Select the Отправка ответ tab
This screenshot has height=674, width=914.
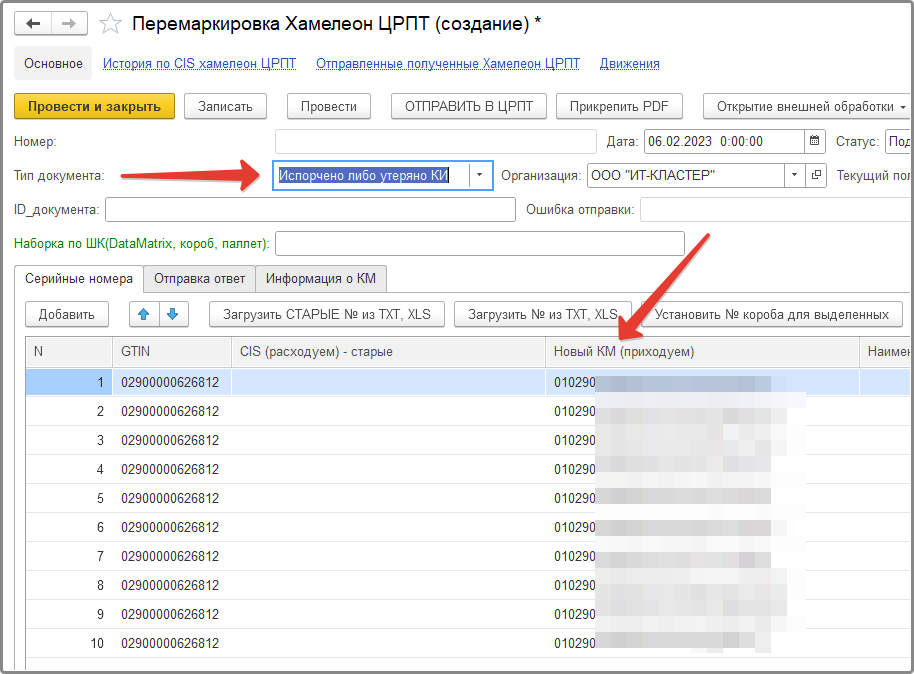tap(199, 279)
